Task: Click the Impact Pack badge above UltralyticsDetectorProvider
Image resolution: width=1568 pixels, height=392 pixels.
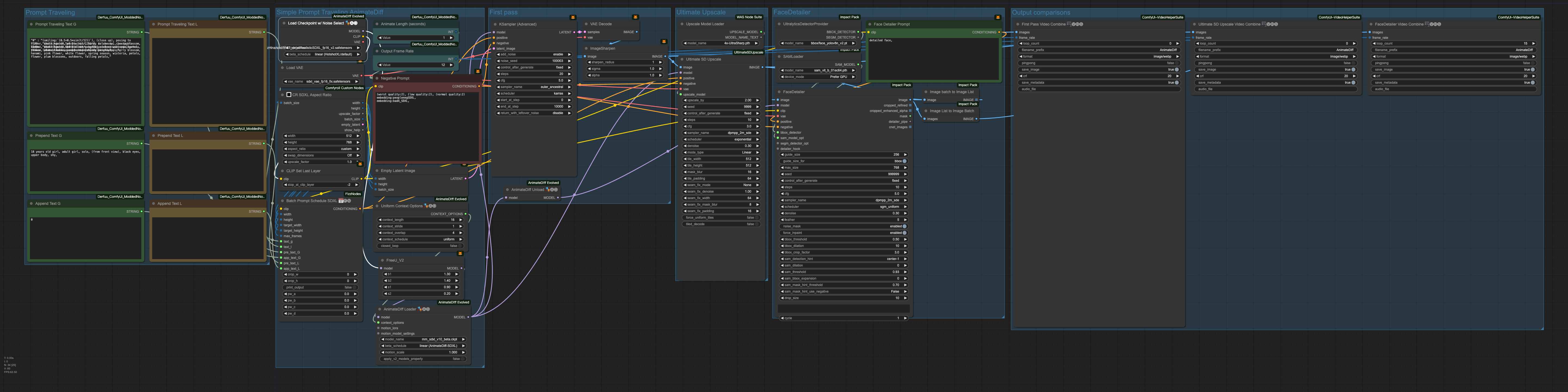Action: click(x=849, y=17)
